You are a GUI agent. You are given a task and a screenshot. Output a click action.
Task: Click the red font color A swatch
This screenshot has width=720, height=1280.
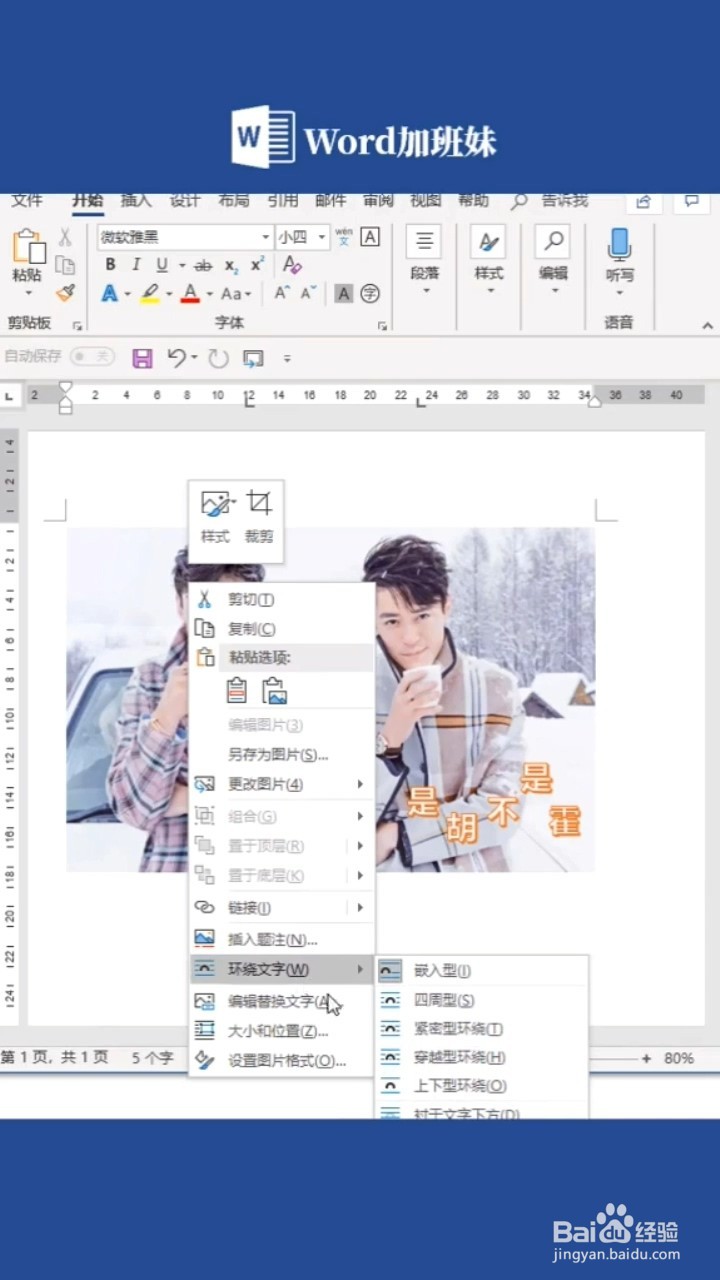point(190,294)
